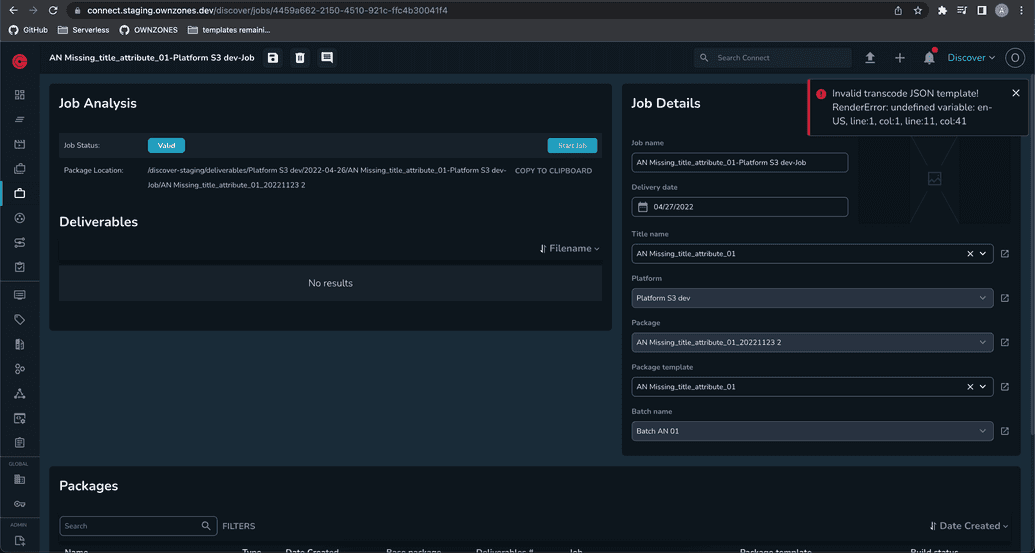
Task: Click the tag icon in sidebar
Action: click(20, 320)
